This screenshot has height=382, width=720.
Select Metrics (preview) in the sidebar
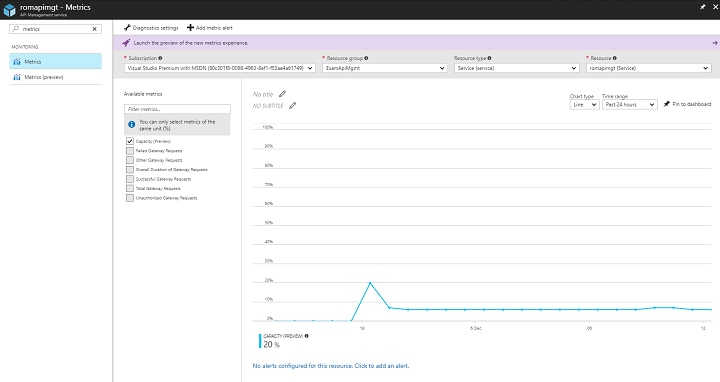56,77
